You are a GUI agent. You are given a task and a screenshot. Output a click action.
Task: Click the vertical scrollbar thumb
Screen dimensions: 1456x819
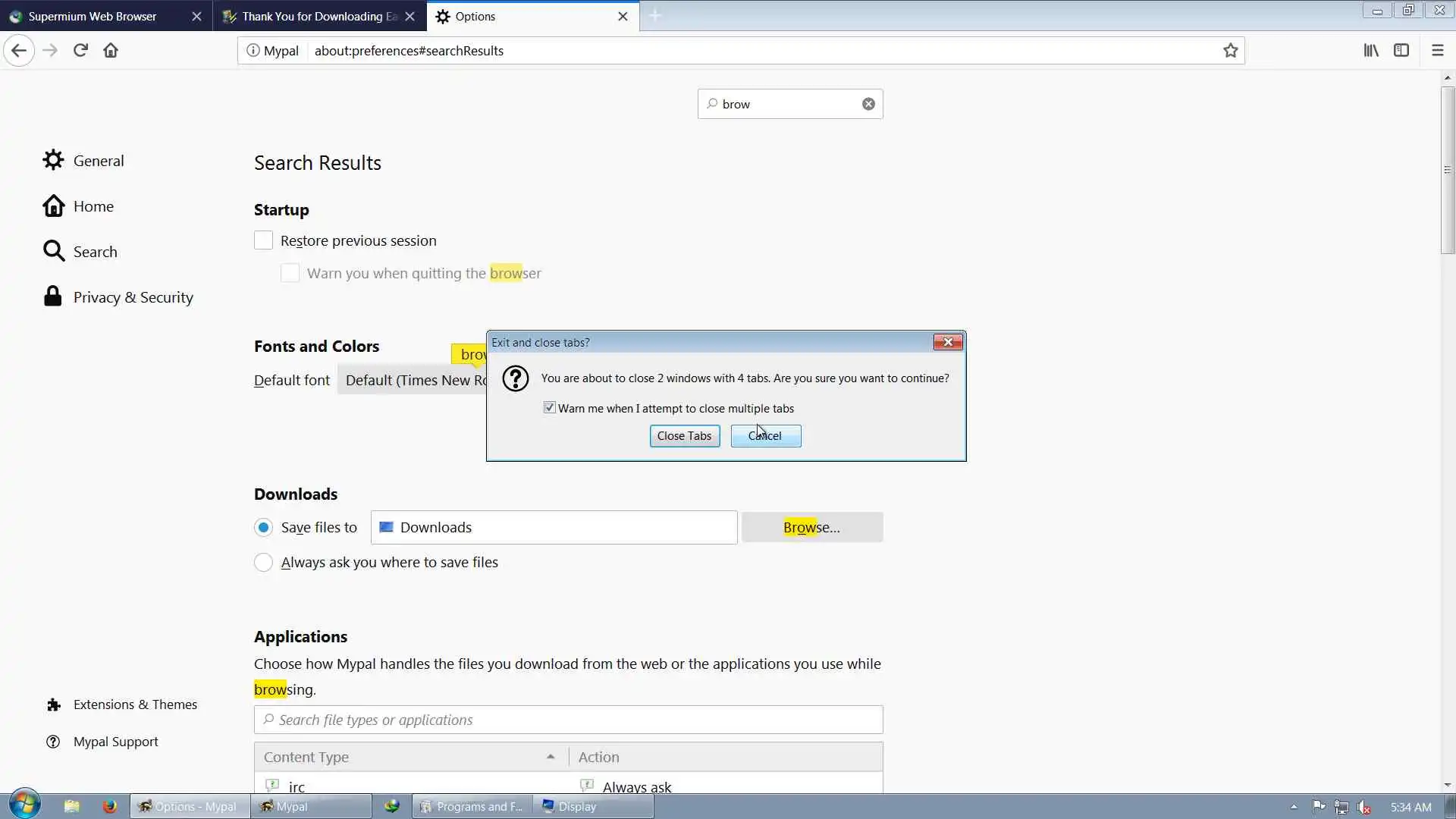(x=1447, y=171)
